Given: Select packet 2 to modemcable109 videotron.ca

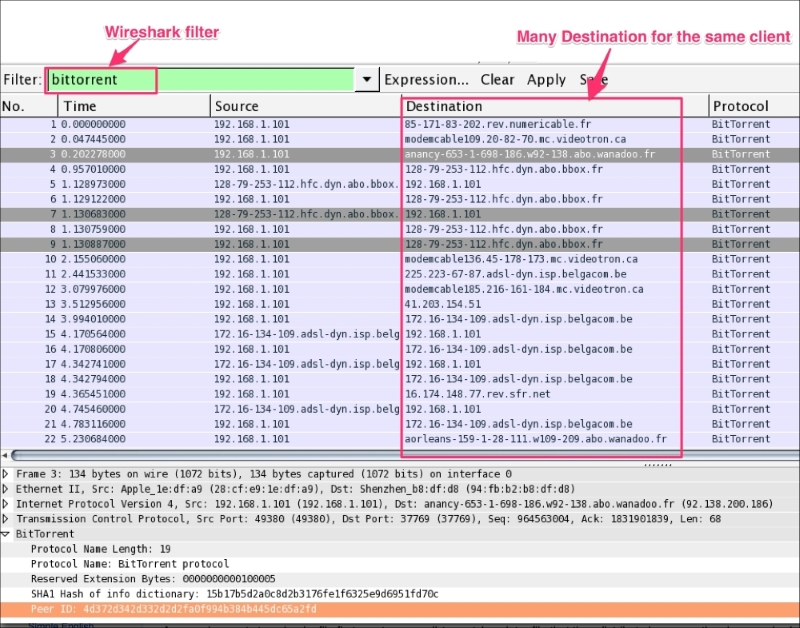Looking at the screenshot, I should click(x=400, y=139).
